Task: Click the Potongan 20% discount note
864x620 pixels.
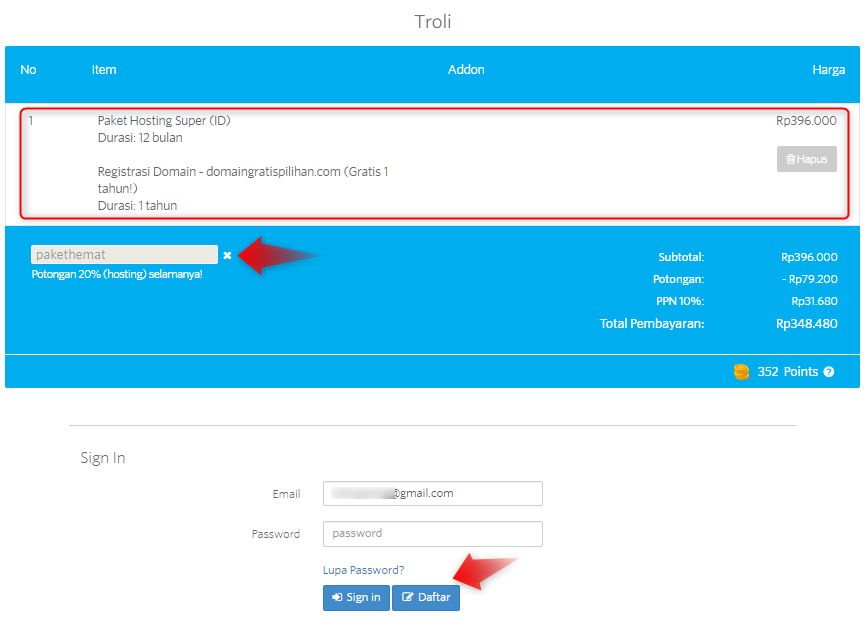Action: 117,274
